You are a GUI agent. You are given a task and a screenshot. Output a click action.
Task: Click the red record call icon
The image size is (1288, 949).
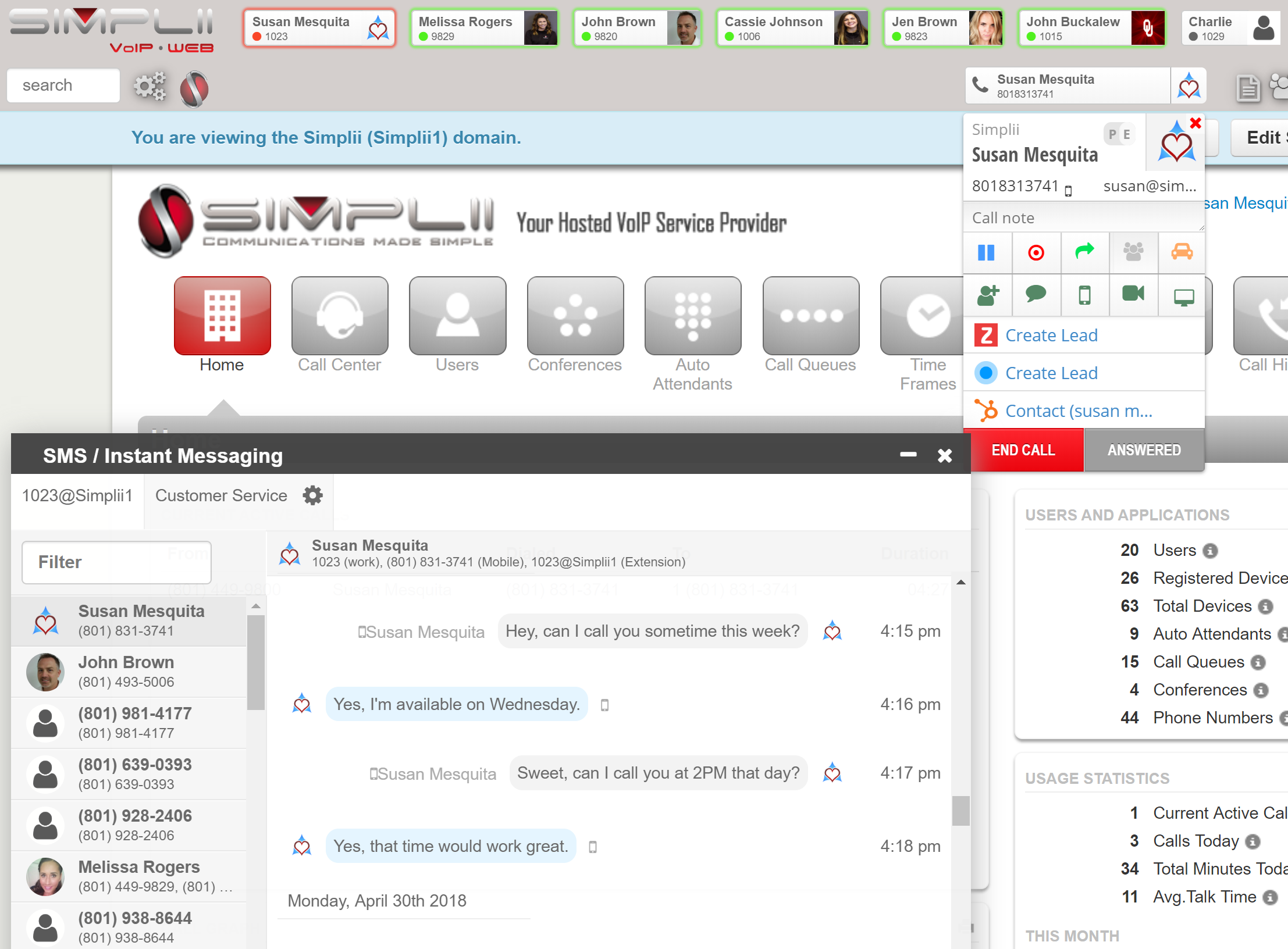click(x=1036, y=252)
